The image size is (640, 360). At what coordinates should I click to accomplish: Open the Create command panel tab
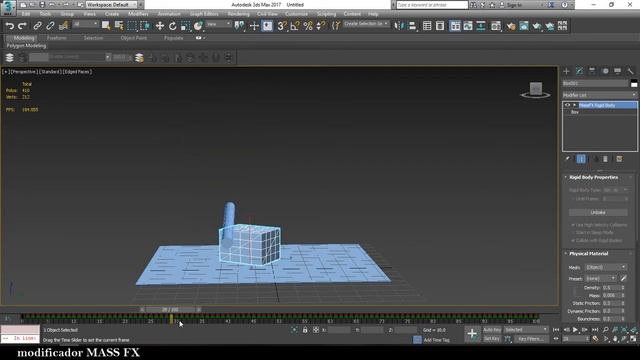click(566, 71)
